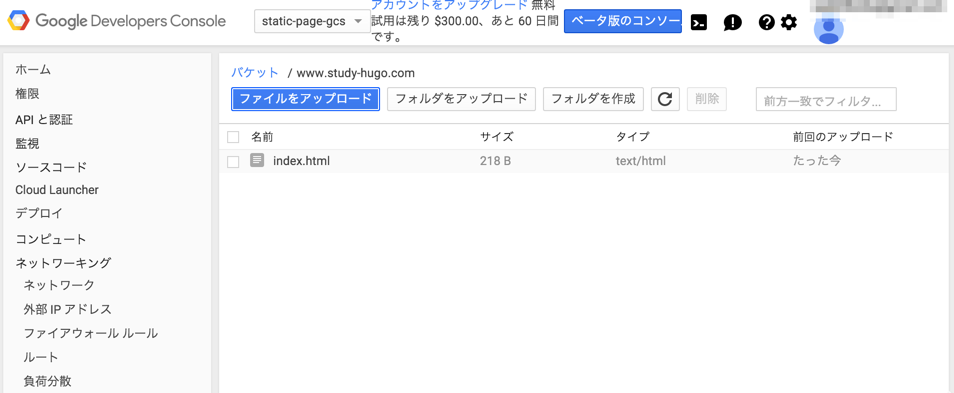Click the refresh bucket contents icon
The height and width of the screenshot is (393, 954).
[x=665, y=99]
